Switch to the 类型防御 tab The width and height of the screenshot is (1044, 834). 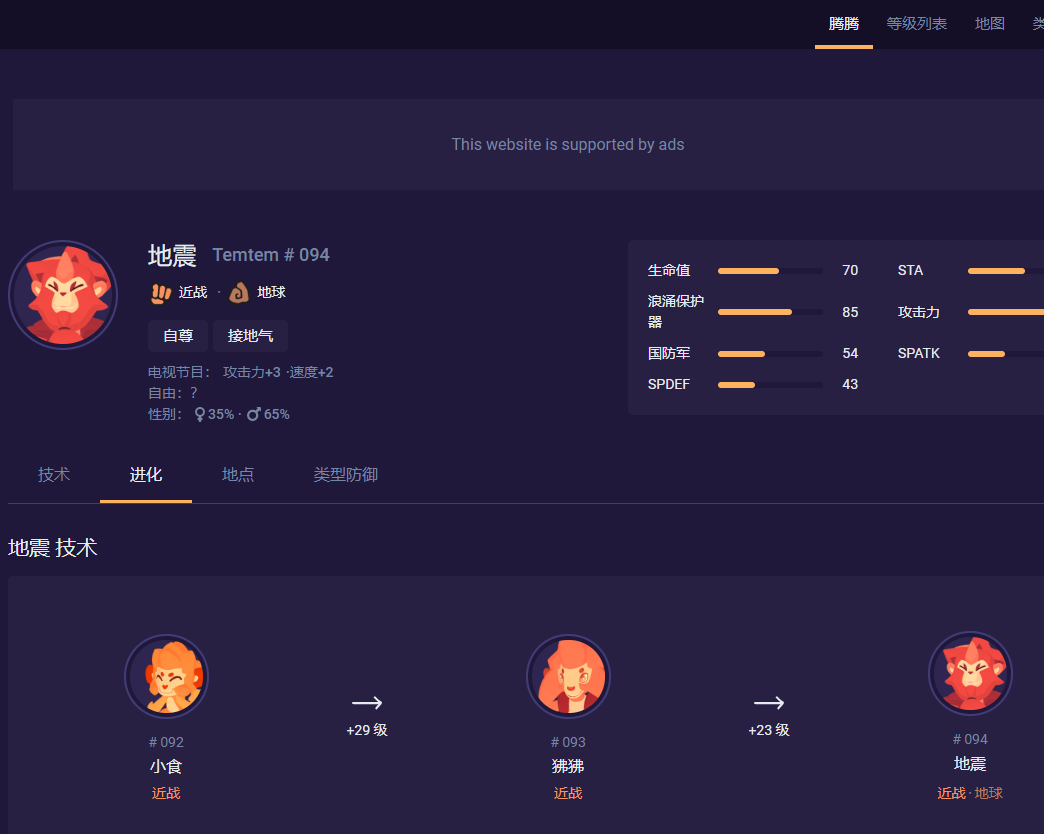click(345, 475)
